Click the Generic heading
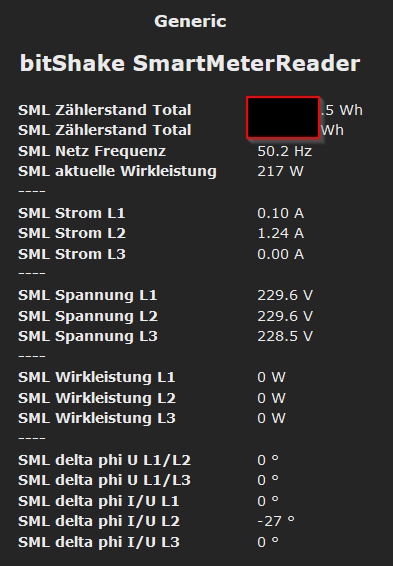 click(190, 21)
